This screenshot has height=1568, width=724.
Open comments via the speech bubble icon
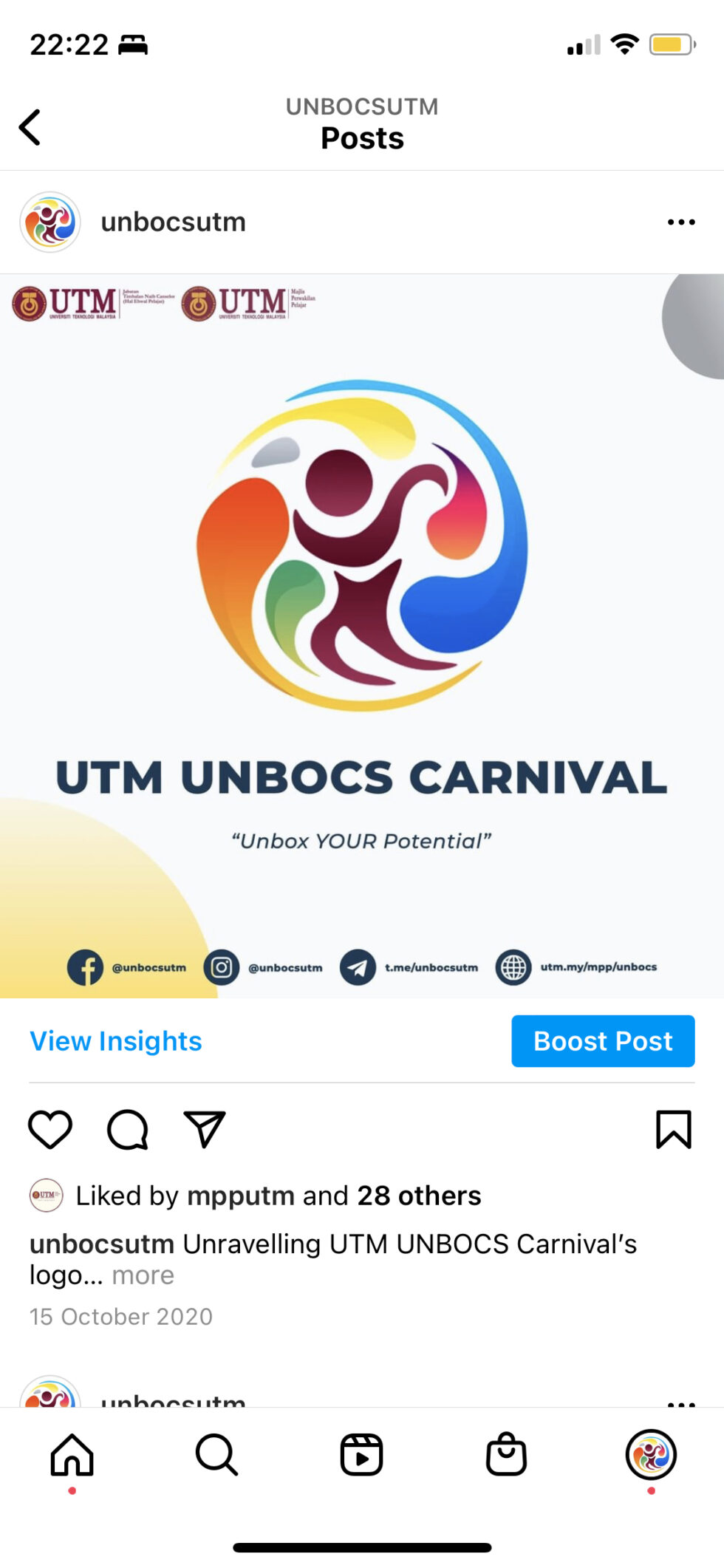128,1129
